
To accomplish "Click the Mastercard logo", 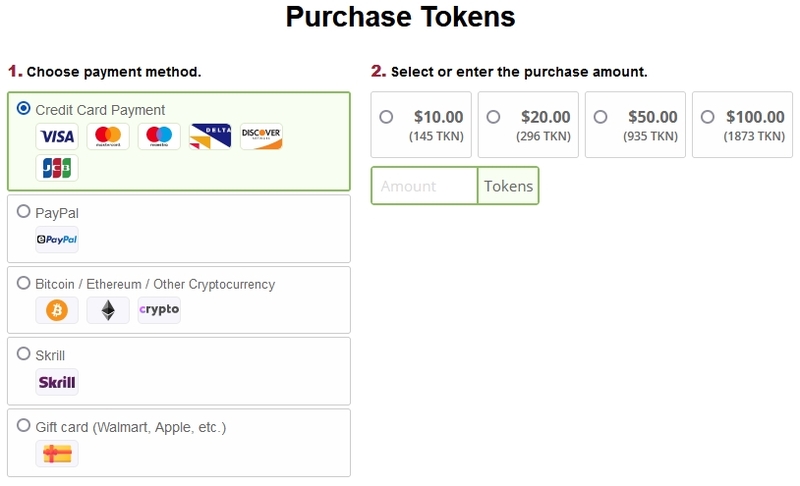I will 108,136.
